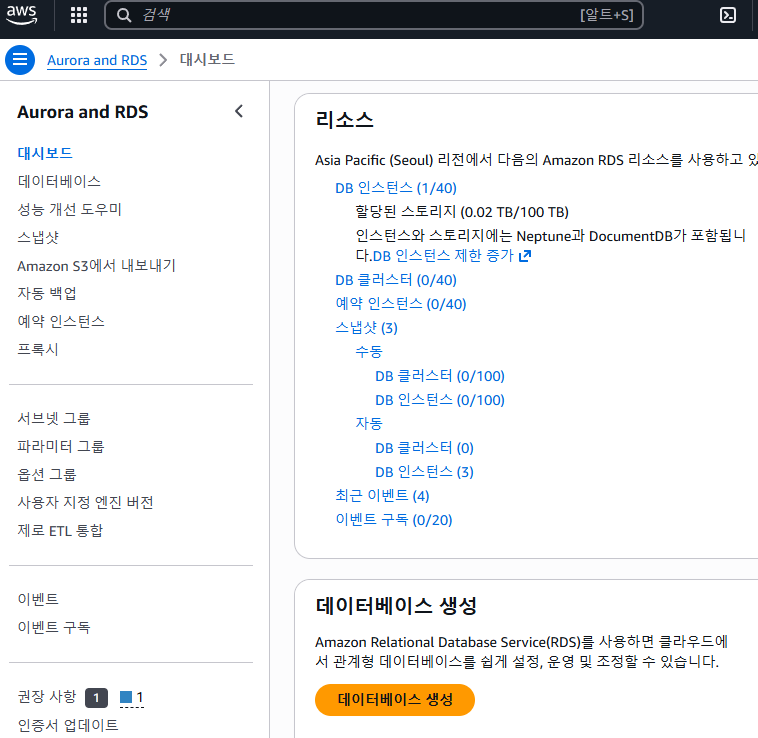Open Amazon S3에서 내보내기 in the sidebar

[96, 265]
